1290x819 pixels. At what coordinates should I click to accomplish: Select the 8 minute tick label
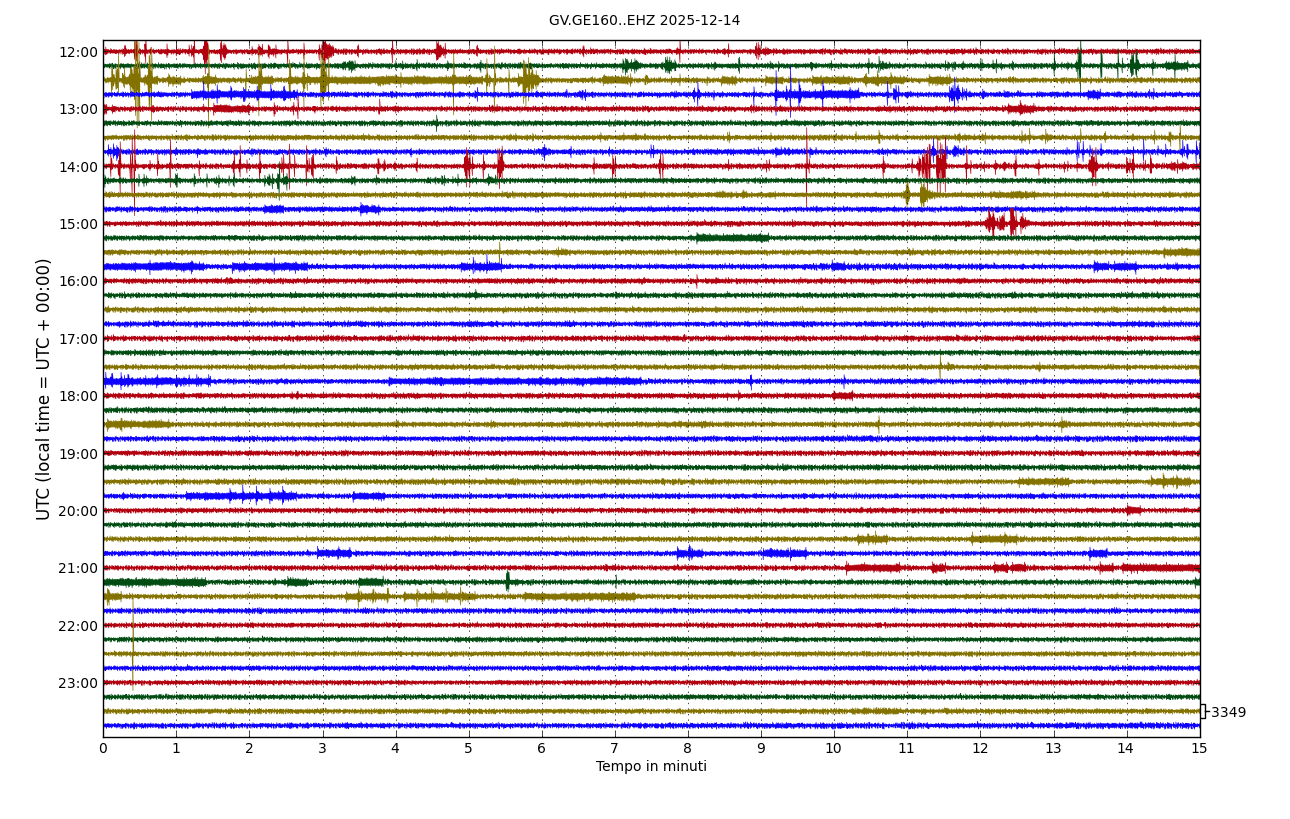click(687, 748)
